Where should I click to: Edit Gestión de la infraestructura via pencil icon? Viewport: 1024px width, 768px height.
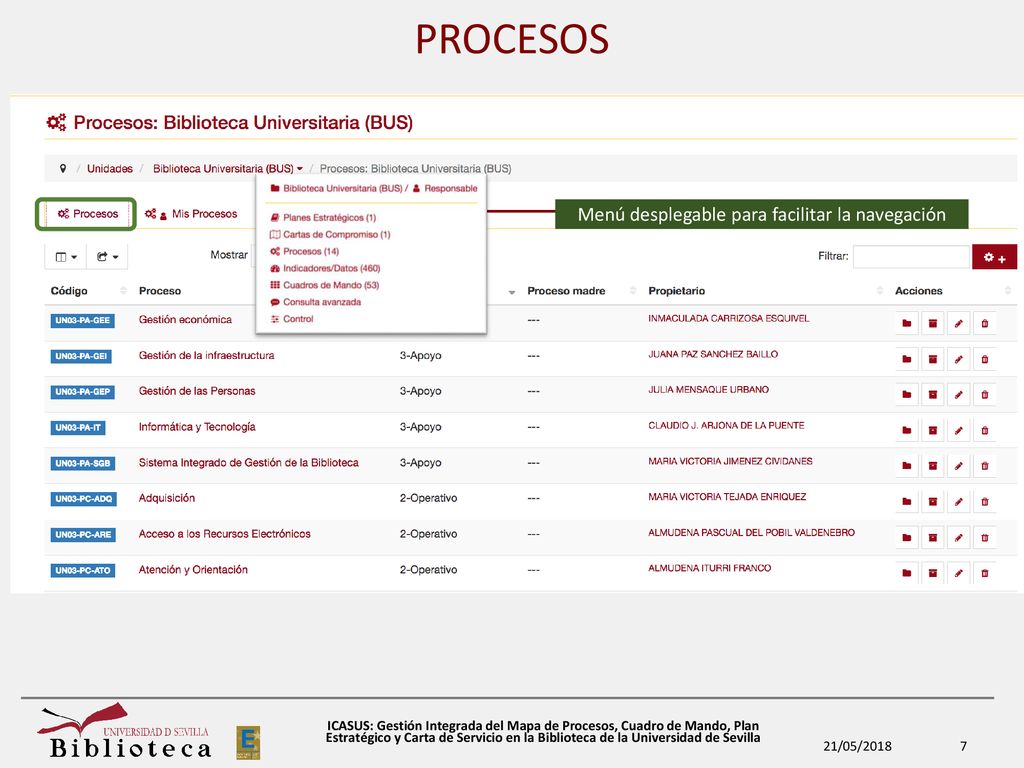(959, 359)
